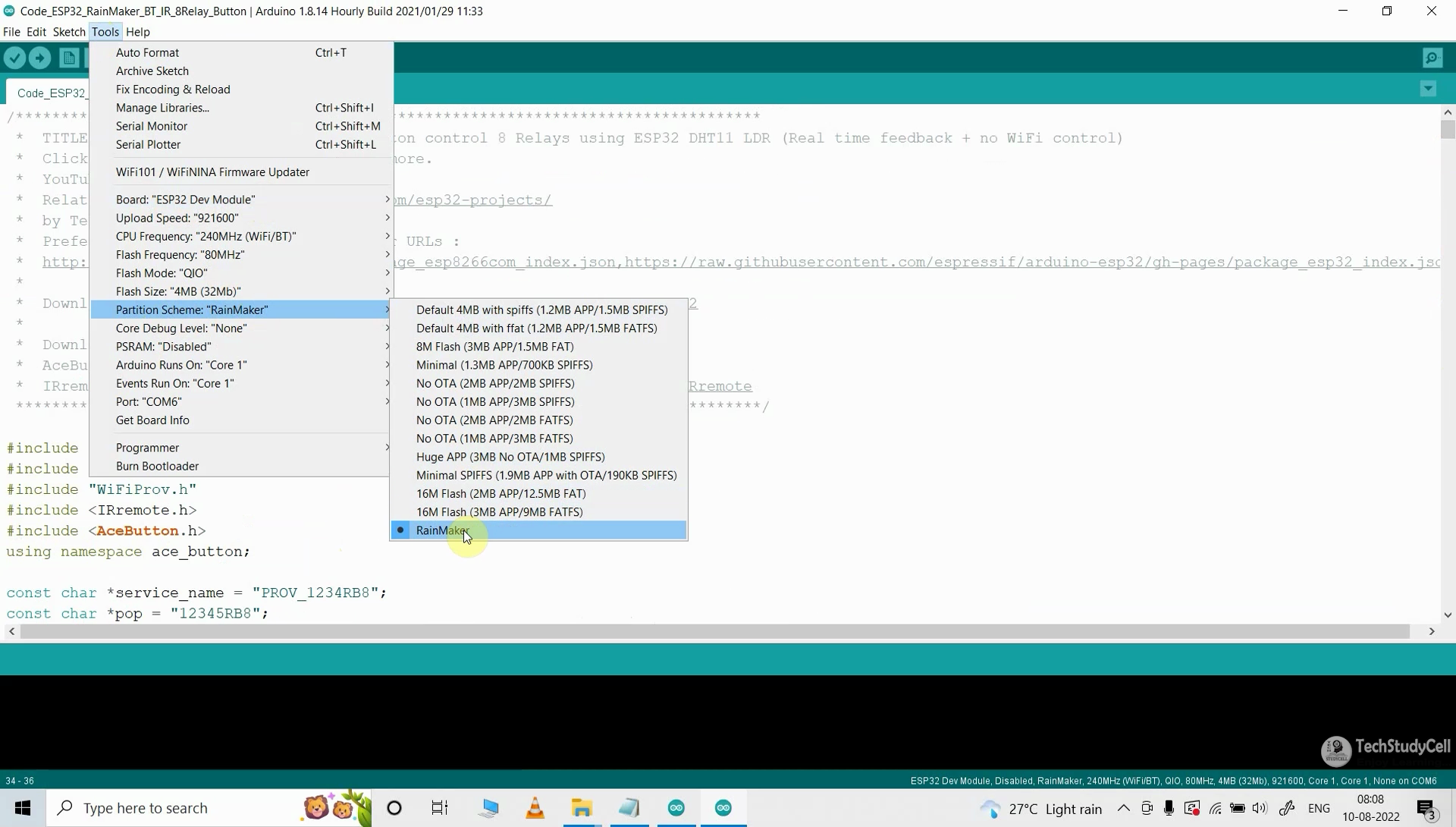
Task: Click the New Sketch icon
Action: pyautogui.click(x=68, y=58)
